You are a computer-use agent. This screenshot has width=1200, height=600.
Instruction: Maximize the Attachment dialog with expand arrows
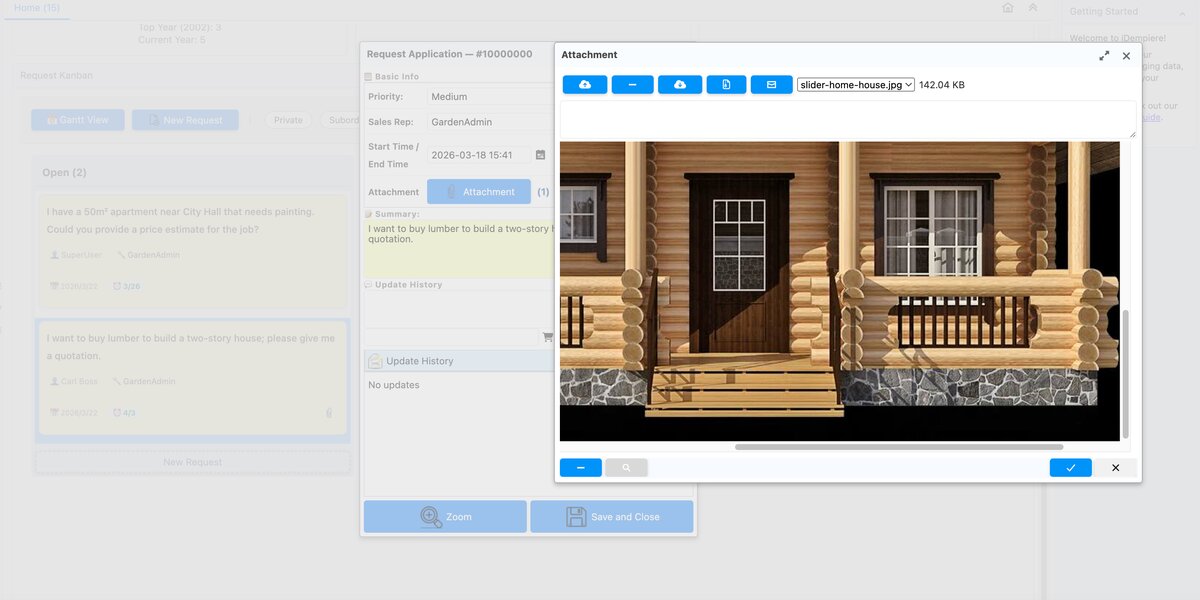point(1104,56)
